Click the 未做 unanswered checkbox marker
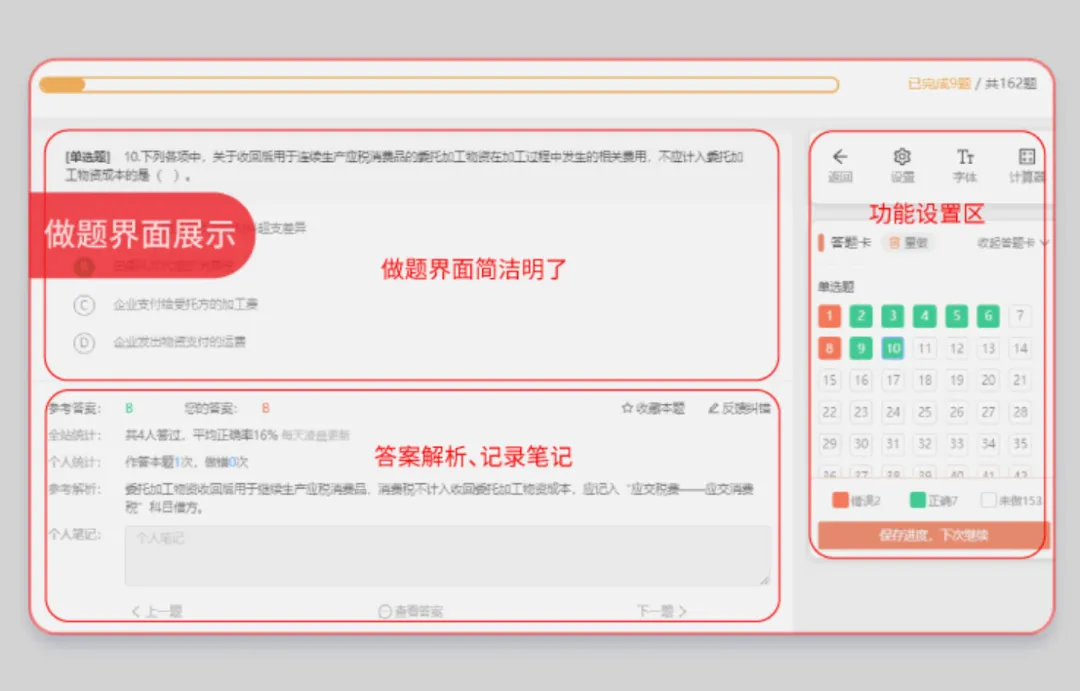This screenshot has width=1080, height=691. pyautogui.click(x=988, y=499)
